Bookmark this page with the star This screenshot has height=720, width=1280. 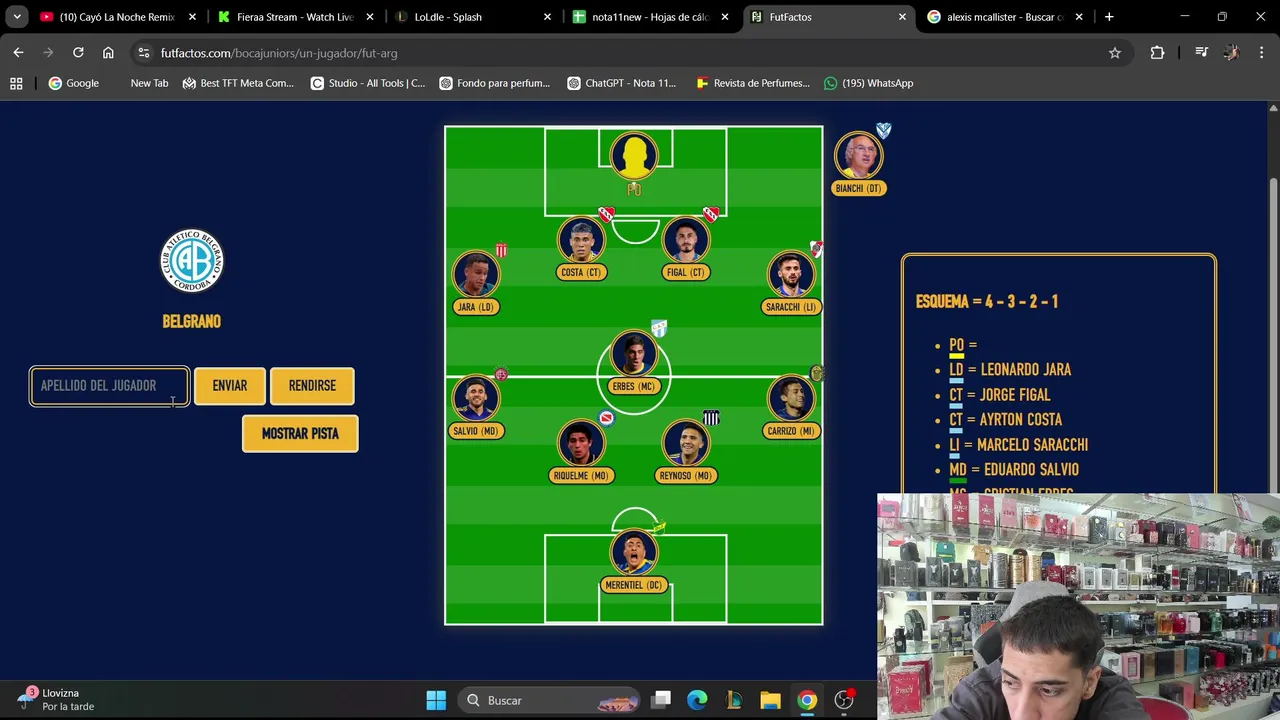pyautogui.click(x=1115, y=53)
